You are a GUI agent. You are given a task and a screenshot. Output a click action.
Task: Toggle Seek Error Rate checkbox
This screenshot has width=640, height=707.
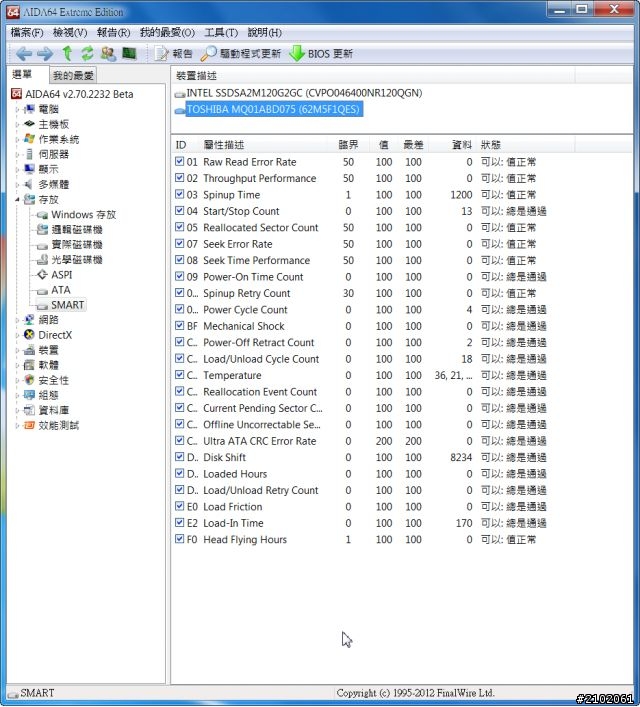pyautogui.click(x=180, y=243)
